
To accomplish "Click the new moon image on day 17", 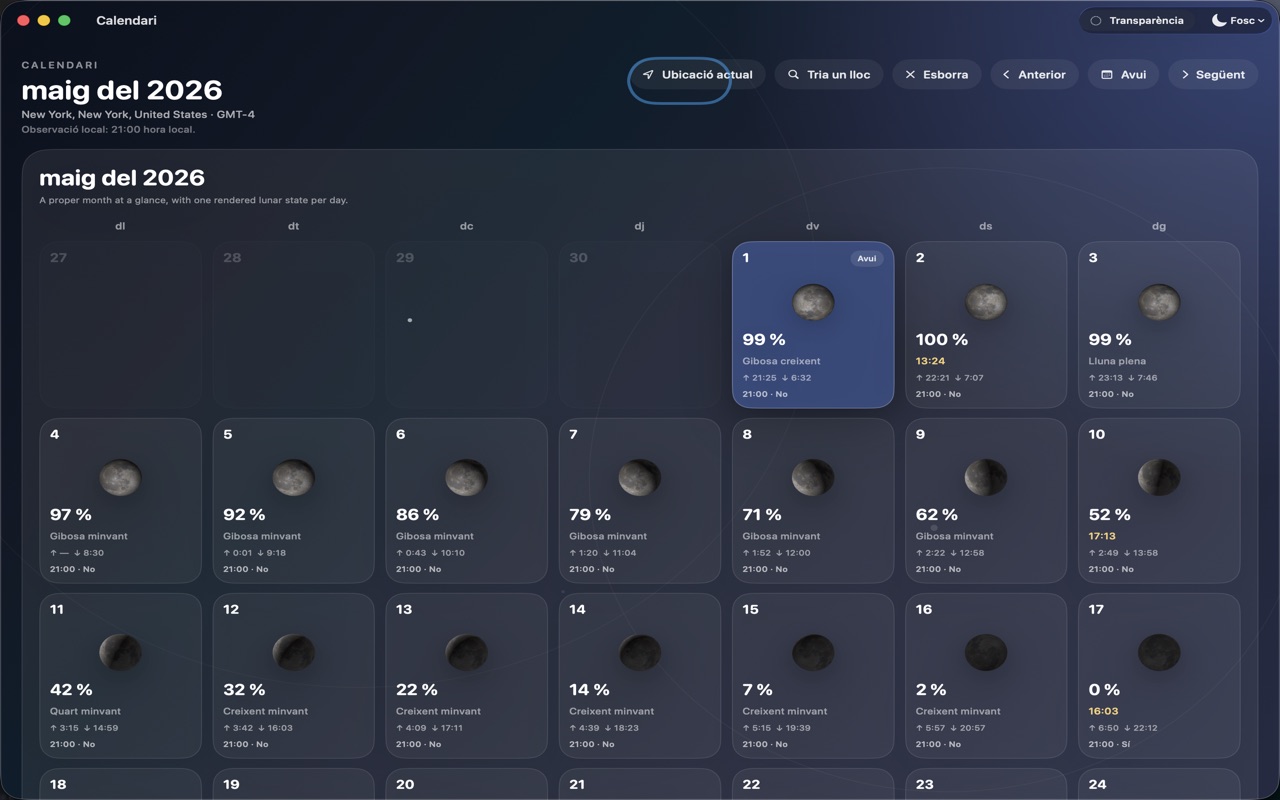I will pos(1159,653).
